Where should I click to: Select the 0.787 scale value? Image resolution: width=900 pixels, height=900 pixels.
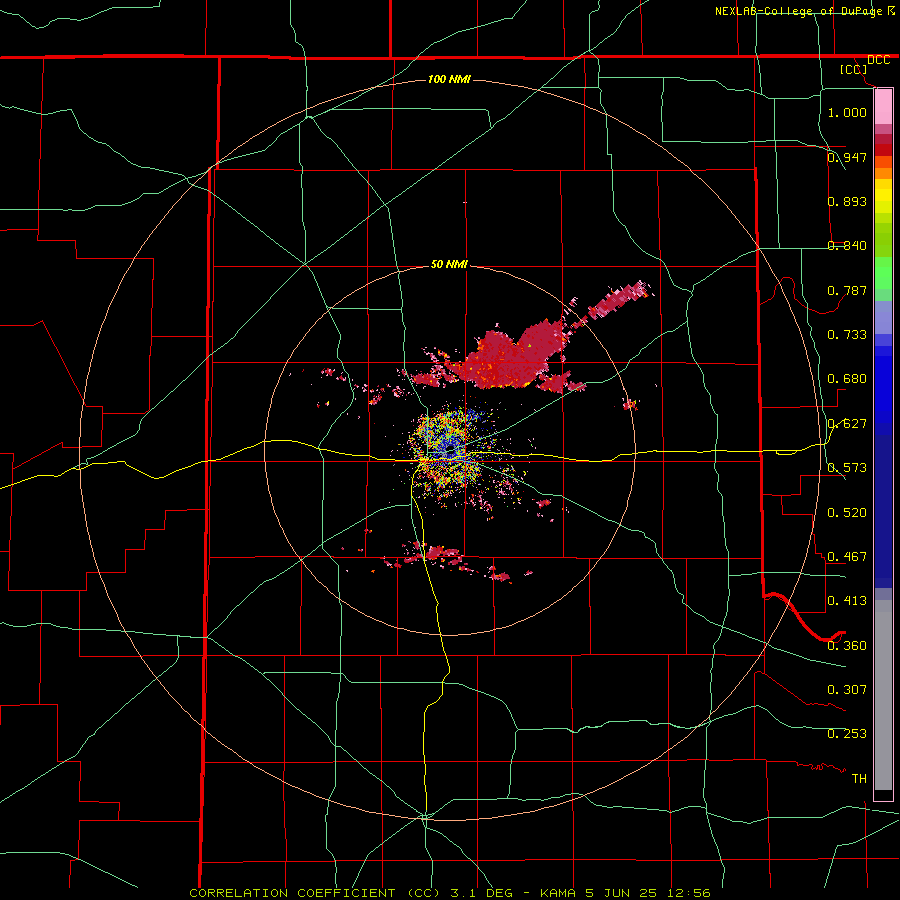point(847,290)
